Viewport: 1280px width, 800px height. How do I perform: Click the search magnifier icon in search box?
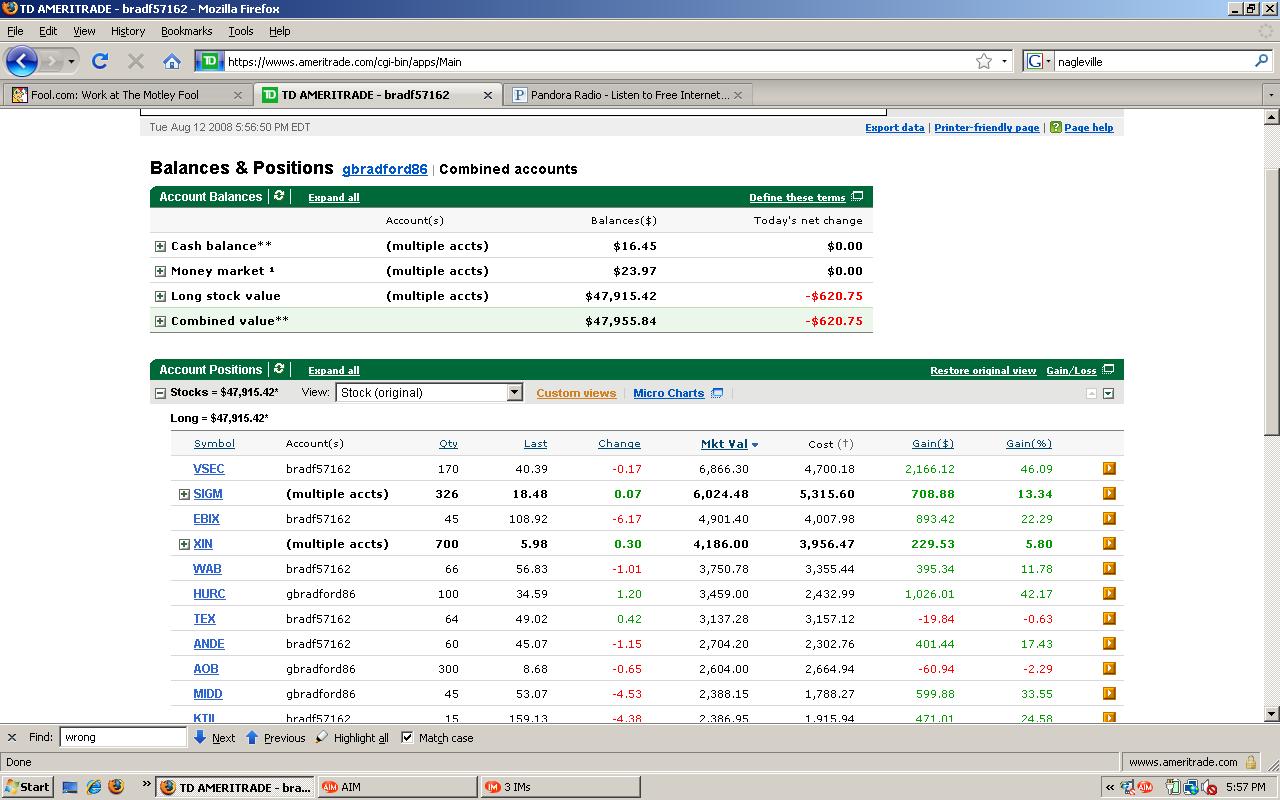[x=1261, y=61]
